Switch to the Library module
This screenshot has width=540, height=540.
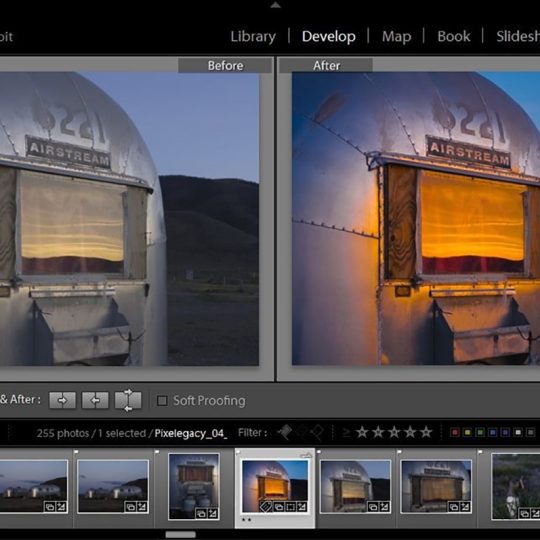(253, 37)
